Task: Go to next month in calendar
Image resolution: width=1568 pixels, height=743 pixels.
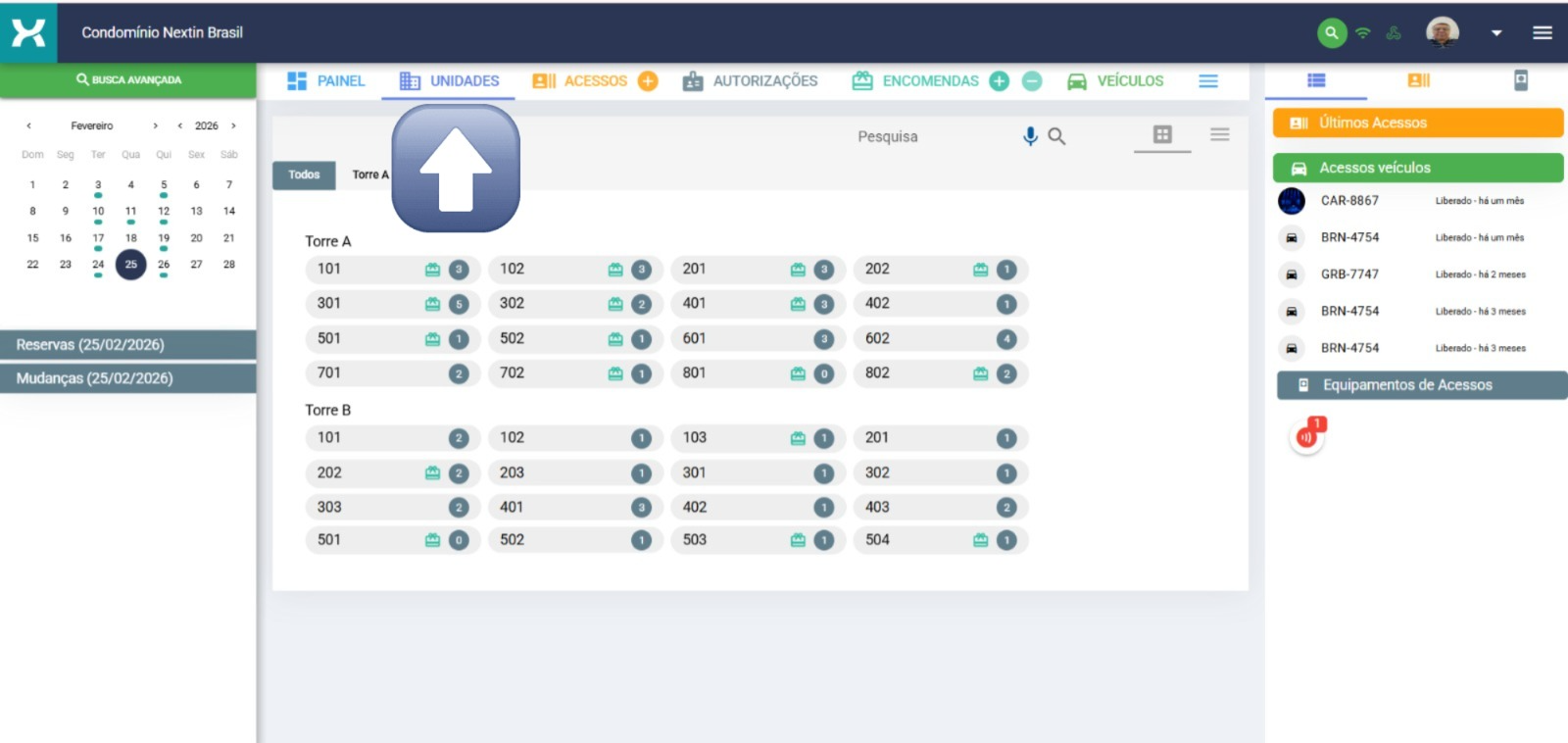Action: (155, 125)
